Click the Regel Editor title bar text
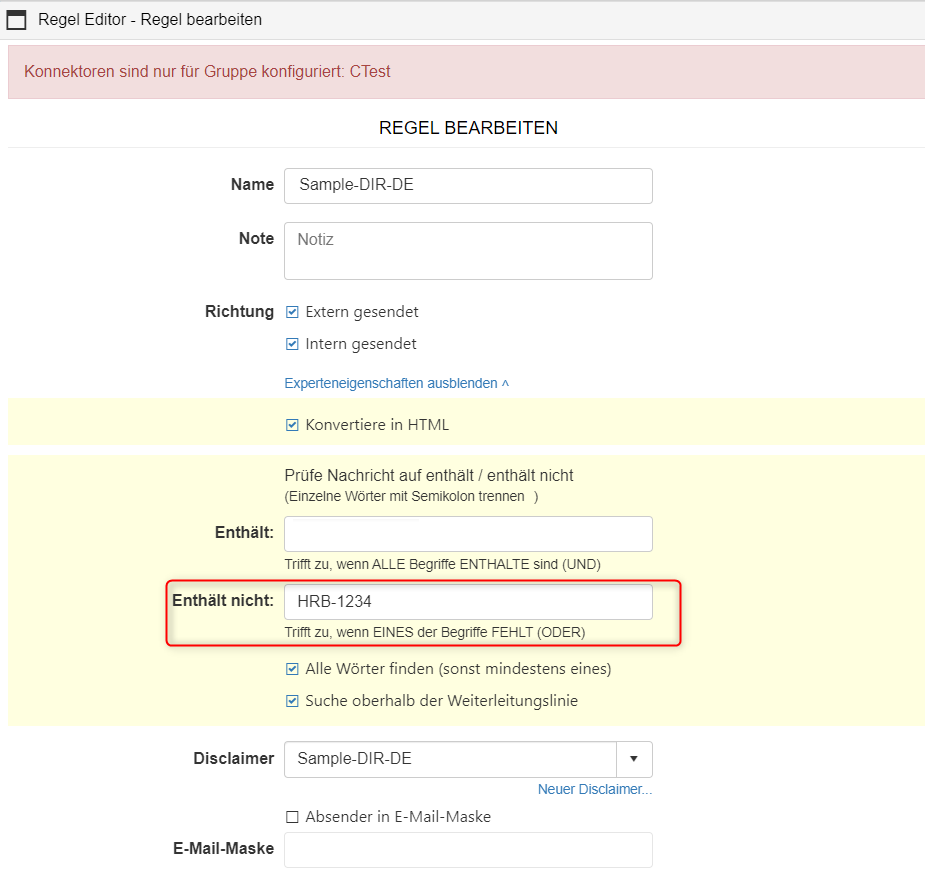This screenshot has height=884, width=925. coord(150,20)
